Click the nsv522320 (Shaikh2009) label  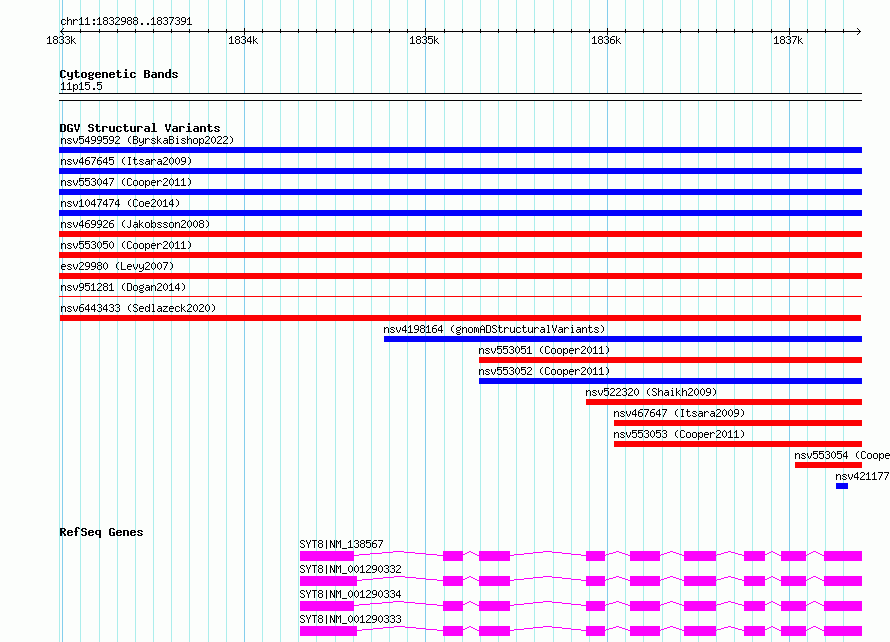[651, 392]
